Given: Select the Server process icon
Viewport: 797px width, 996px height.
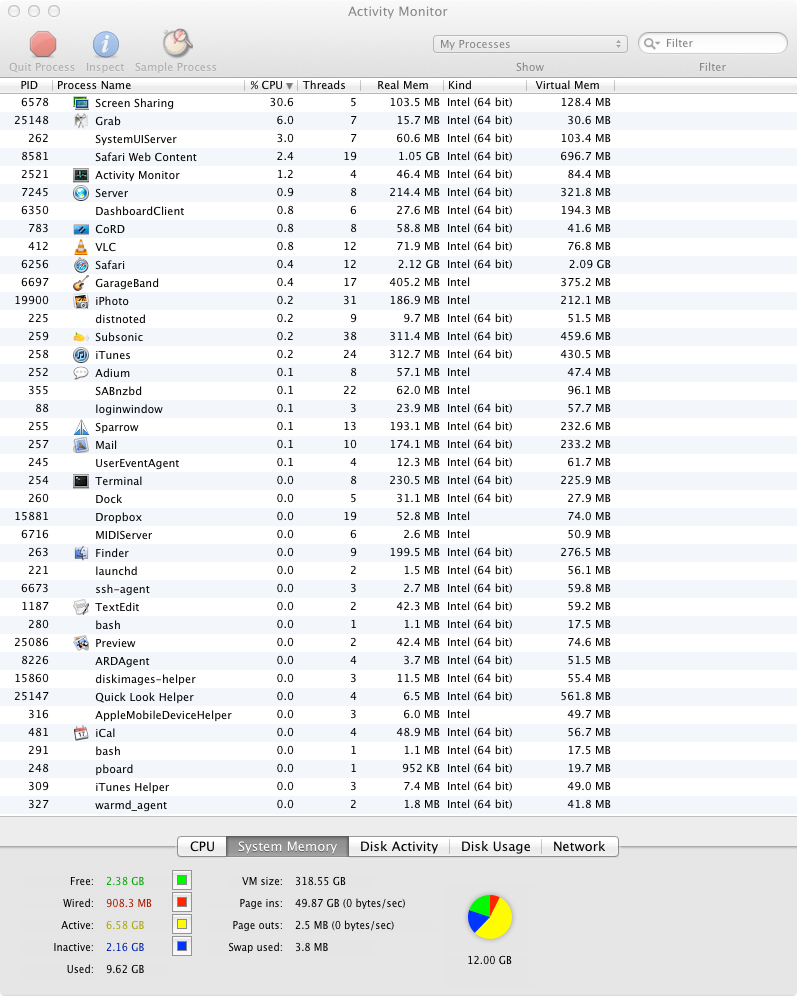Looking at the screenshot, I should [x=81, y=193].
